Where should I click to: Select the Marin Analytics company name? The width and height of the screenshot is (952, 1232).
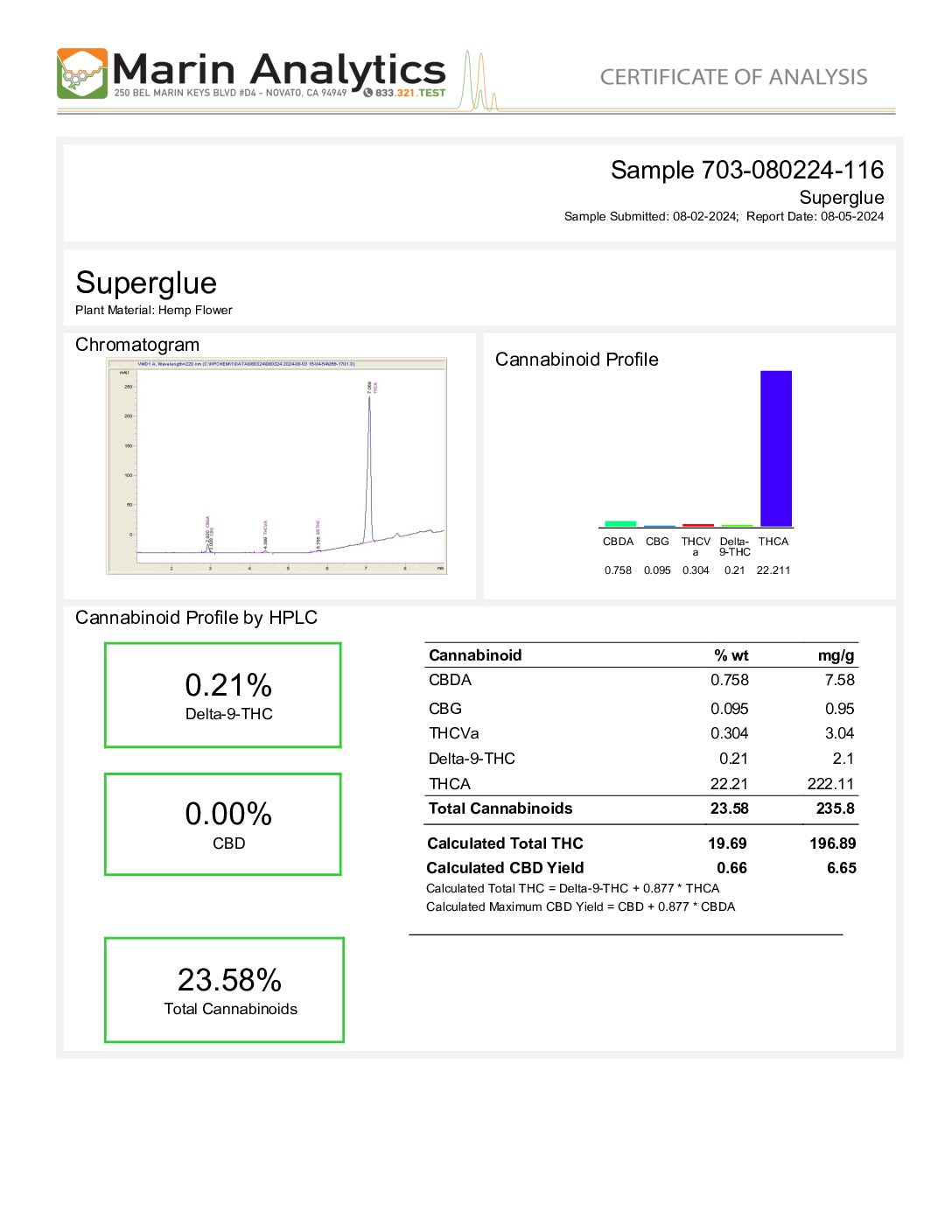(279, 69)
